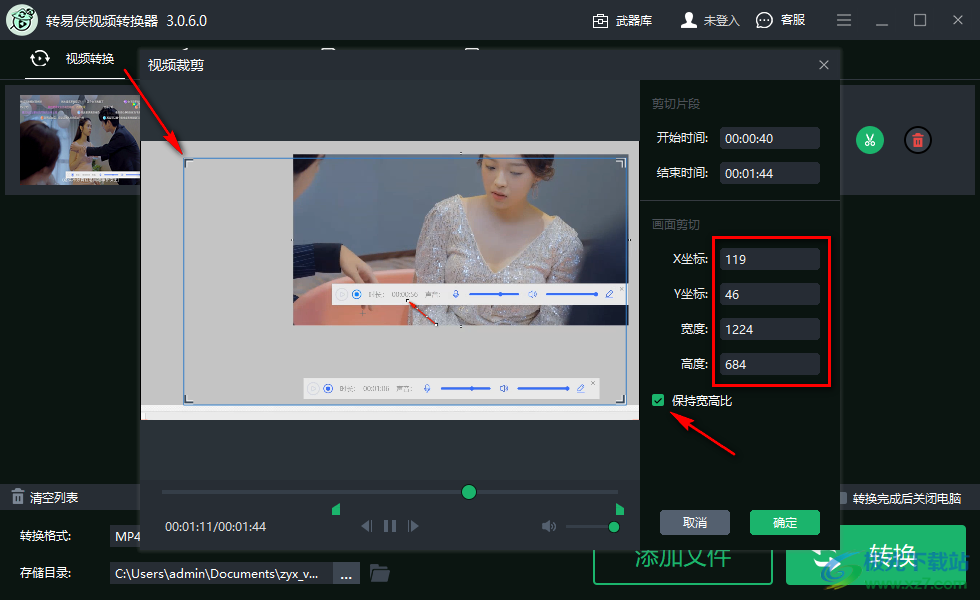This screenshot has height=600, width=980.
Task: Toggle the 保持宽高比 checkbox
Action: pos(658,400)
